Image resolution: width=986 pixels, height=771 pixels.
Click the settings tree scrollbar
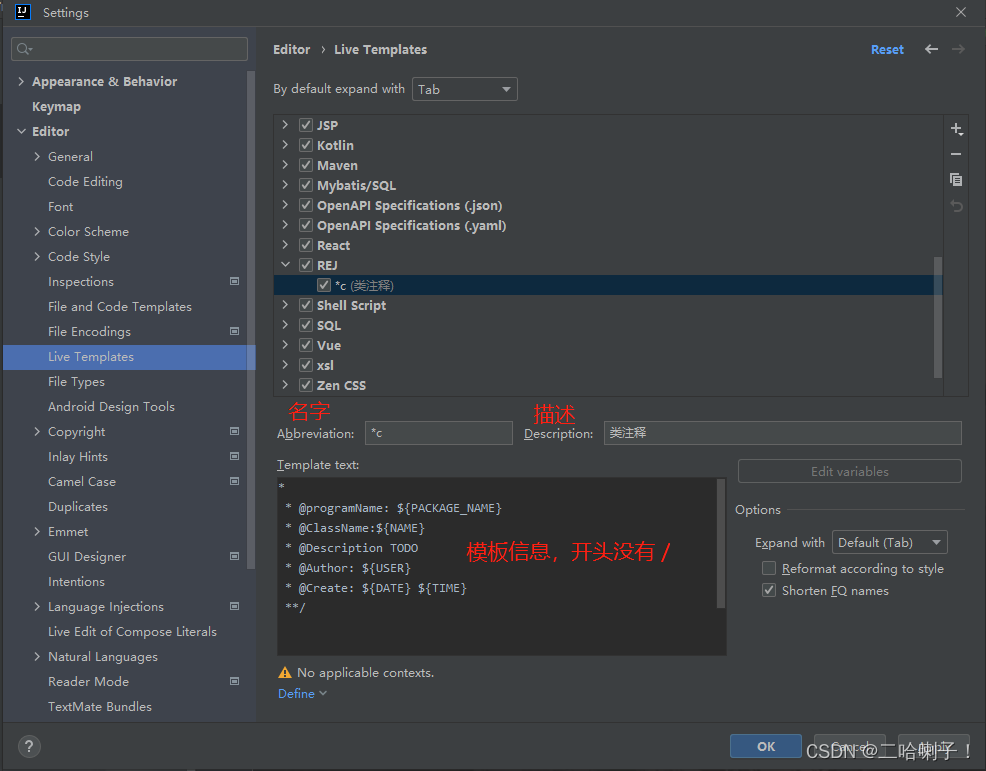251,319
